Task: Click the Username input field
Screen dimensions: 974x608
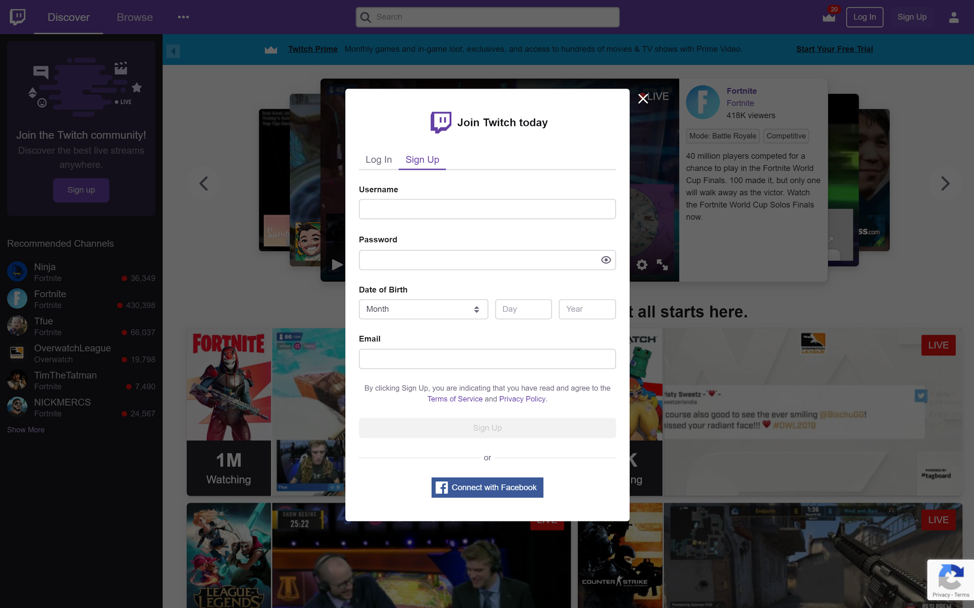Action: 487,209
